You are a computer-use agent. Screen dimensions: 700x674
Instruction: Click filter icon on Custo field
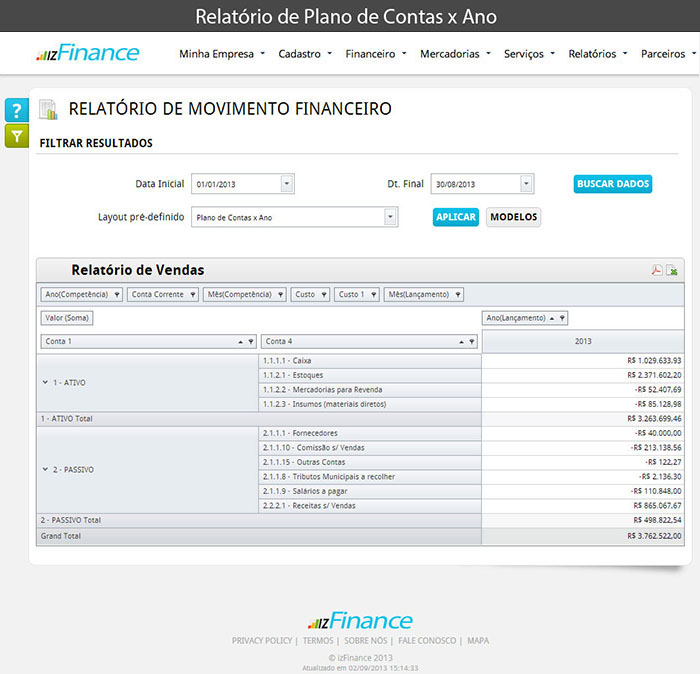[x=324, y=295]
